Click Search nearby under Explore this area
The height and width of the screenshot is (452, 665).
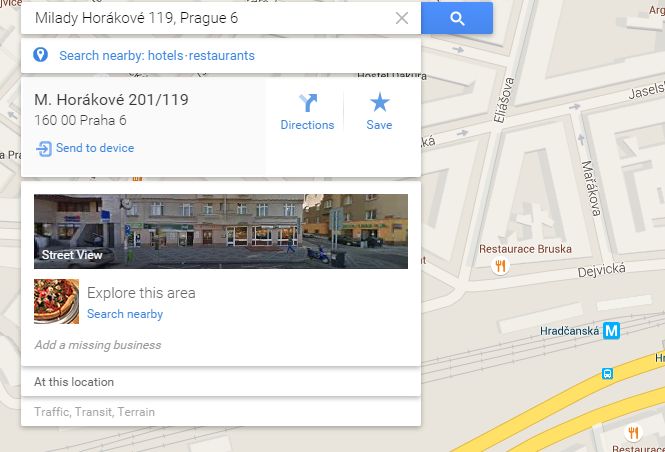(x=125, y=314)
